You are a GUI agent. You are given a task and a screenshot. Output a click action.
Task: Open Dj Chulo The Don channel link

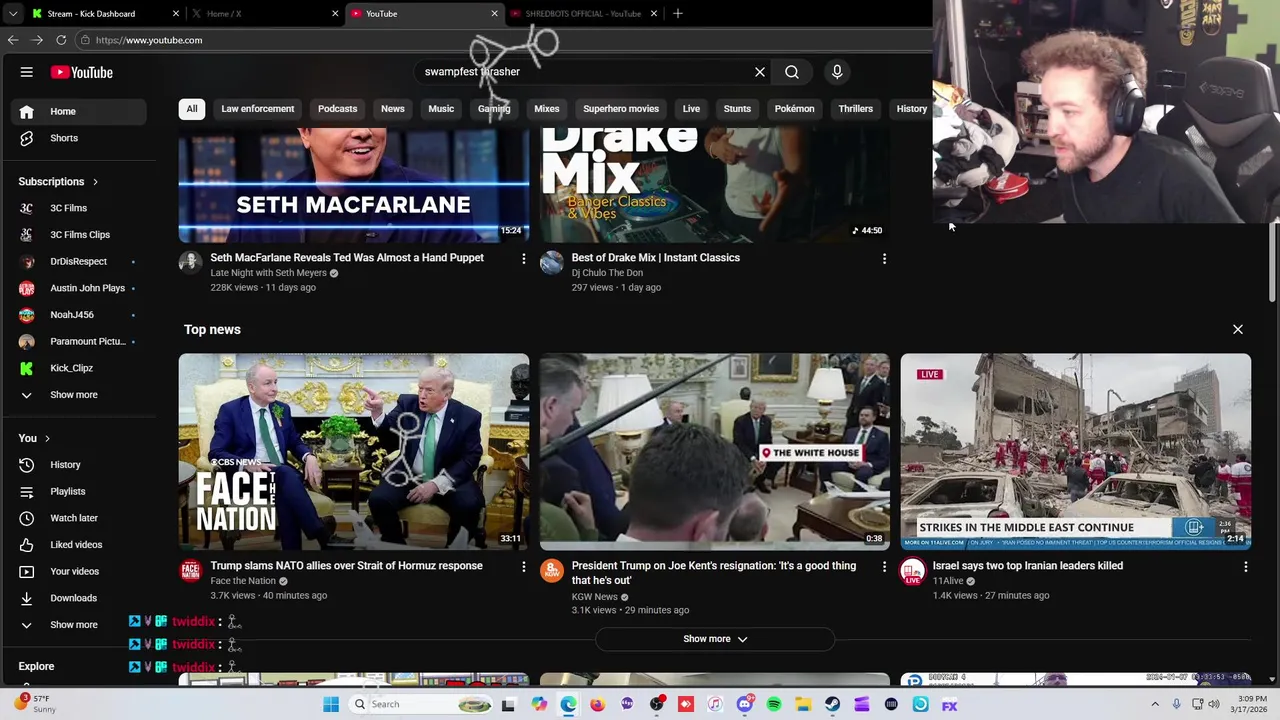pos(607,273)
